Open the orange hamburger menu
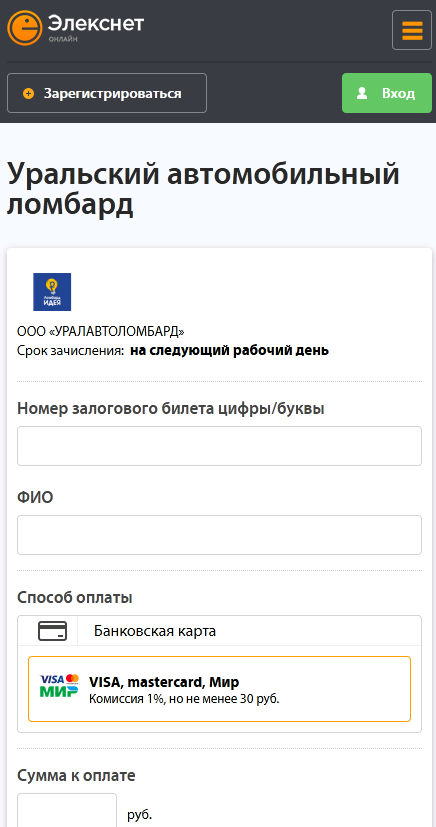 pos(412,30)
